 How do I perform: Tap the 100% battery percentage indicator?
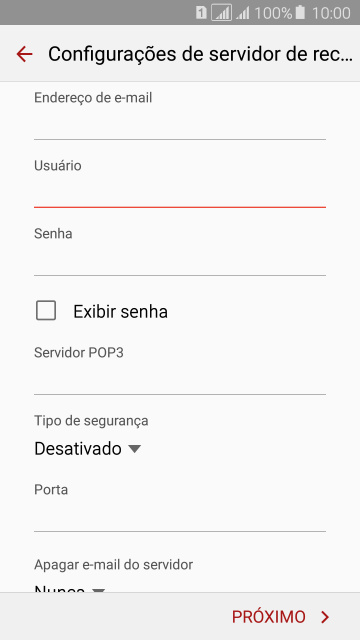(273, 13)
